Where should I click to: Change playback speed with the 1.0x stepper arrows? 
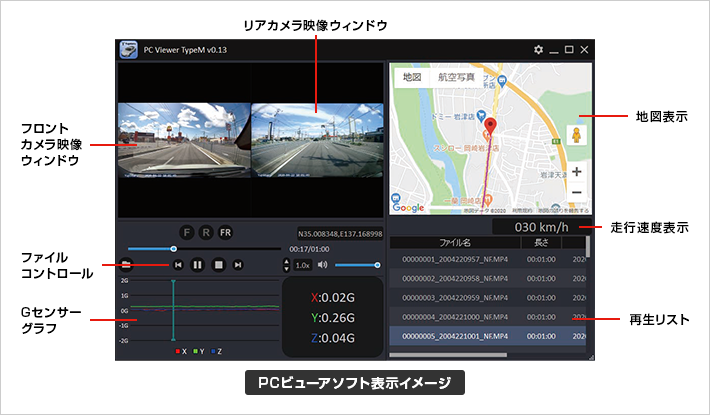click(x=286, y=265)
